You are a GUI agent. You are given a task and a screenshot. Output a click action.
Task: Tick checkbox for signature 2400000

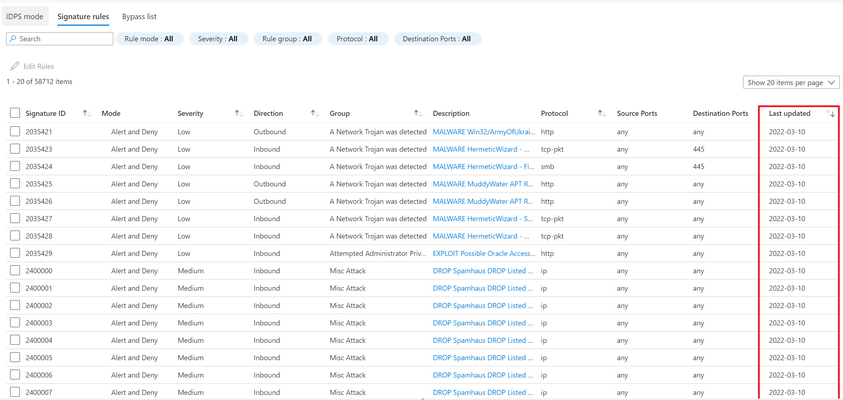click(x=15, y=270)
